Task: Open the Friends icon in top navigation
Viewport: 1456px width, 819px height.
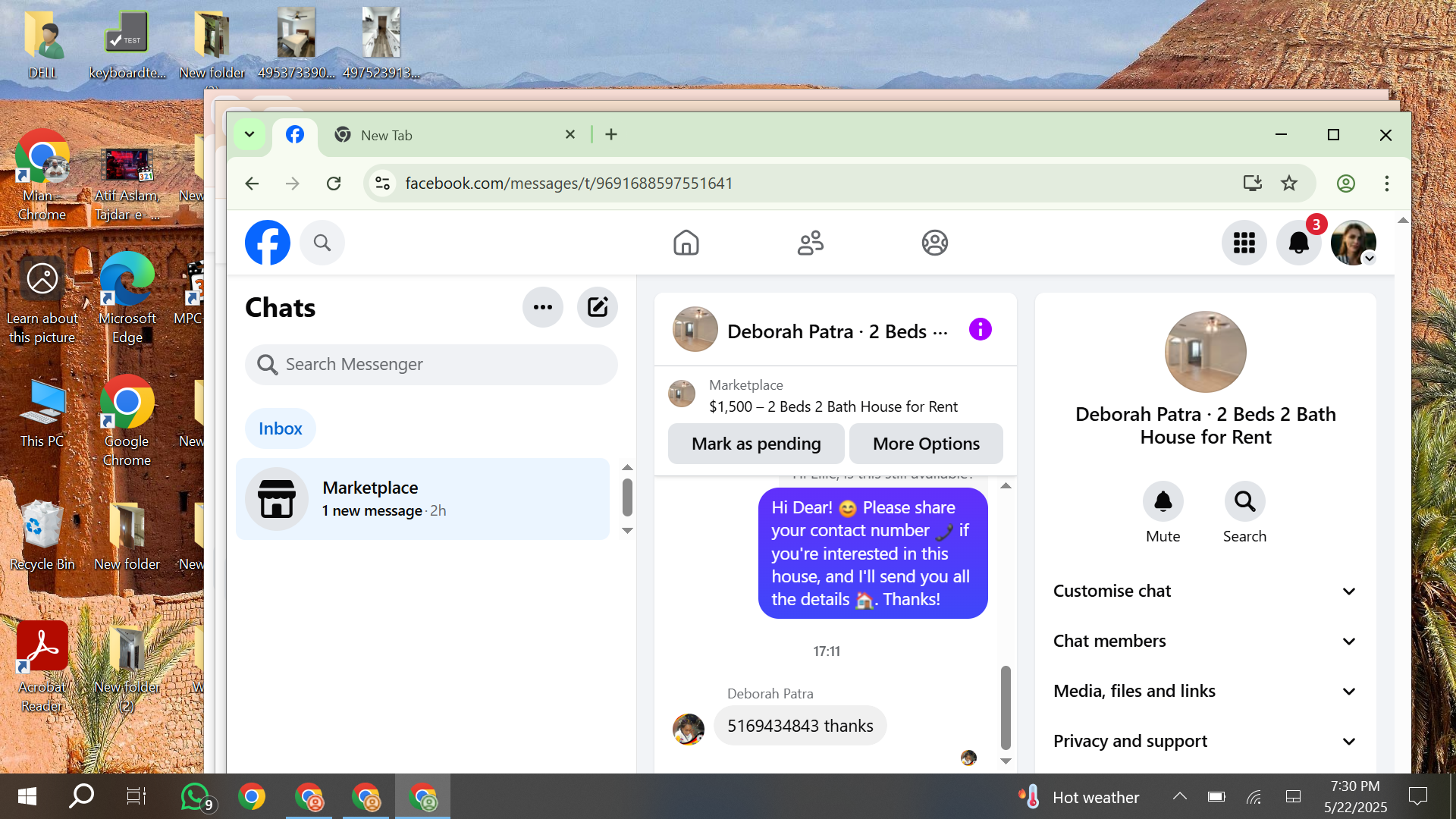Action: [x=810, y=243]
